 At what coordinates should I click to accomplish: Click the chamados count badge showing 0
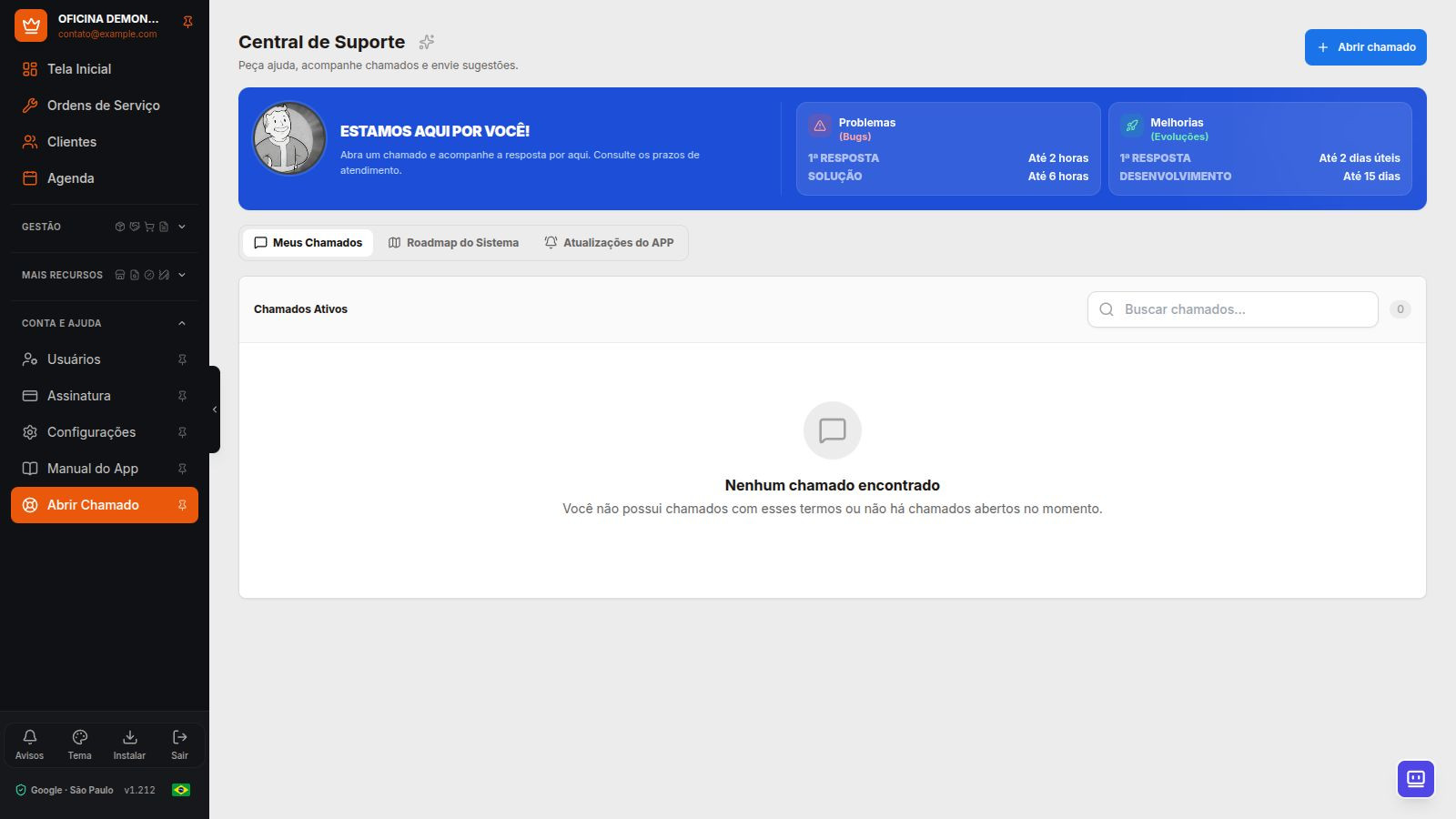[1400, 309]
